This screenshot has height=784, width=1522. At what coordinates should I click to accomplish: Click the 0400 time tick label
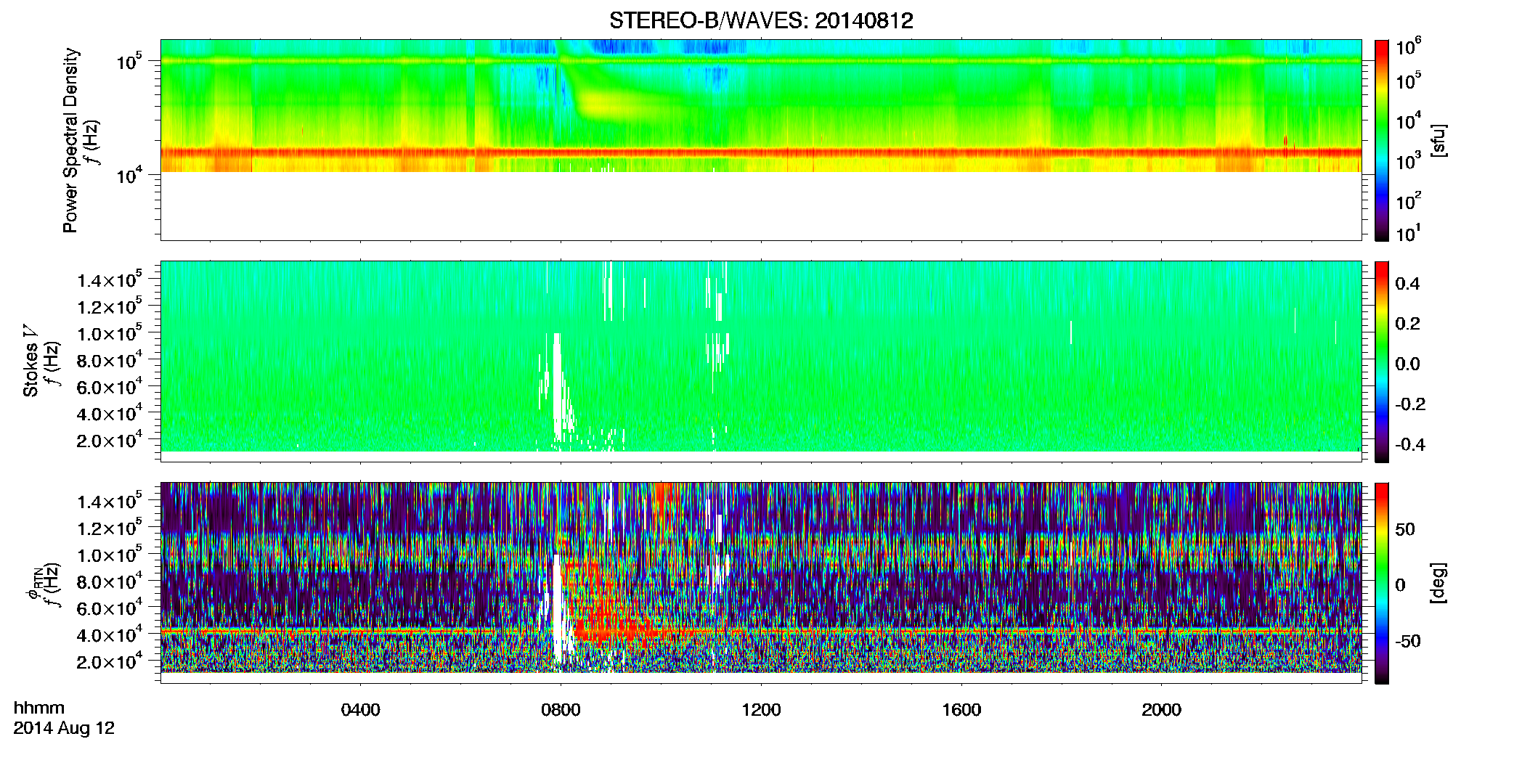tap(361, 710)
